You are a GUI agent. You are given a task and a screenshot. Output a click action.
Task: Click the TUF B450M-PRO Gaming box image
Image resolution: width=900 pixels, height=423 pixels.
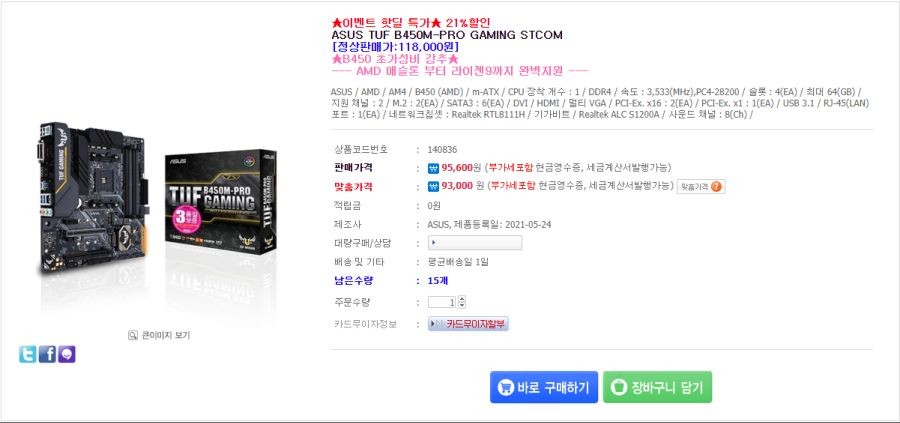pos(220,201)
